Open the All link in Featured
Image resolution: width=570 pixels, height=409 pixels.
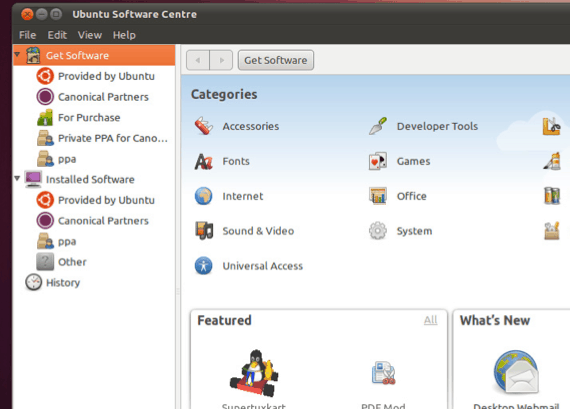[430, 320]
